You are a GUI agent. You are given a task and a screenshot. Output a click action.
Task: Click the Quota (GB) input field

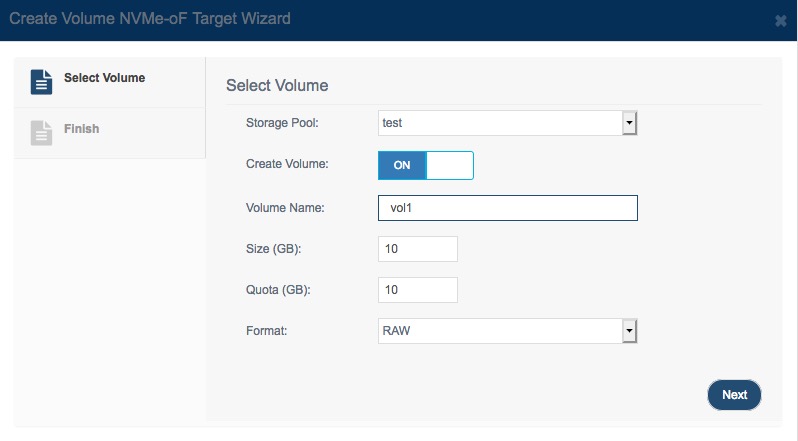pos(418,290)
